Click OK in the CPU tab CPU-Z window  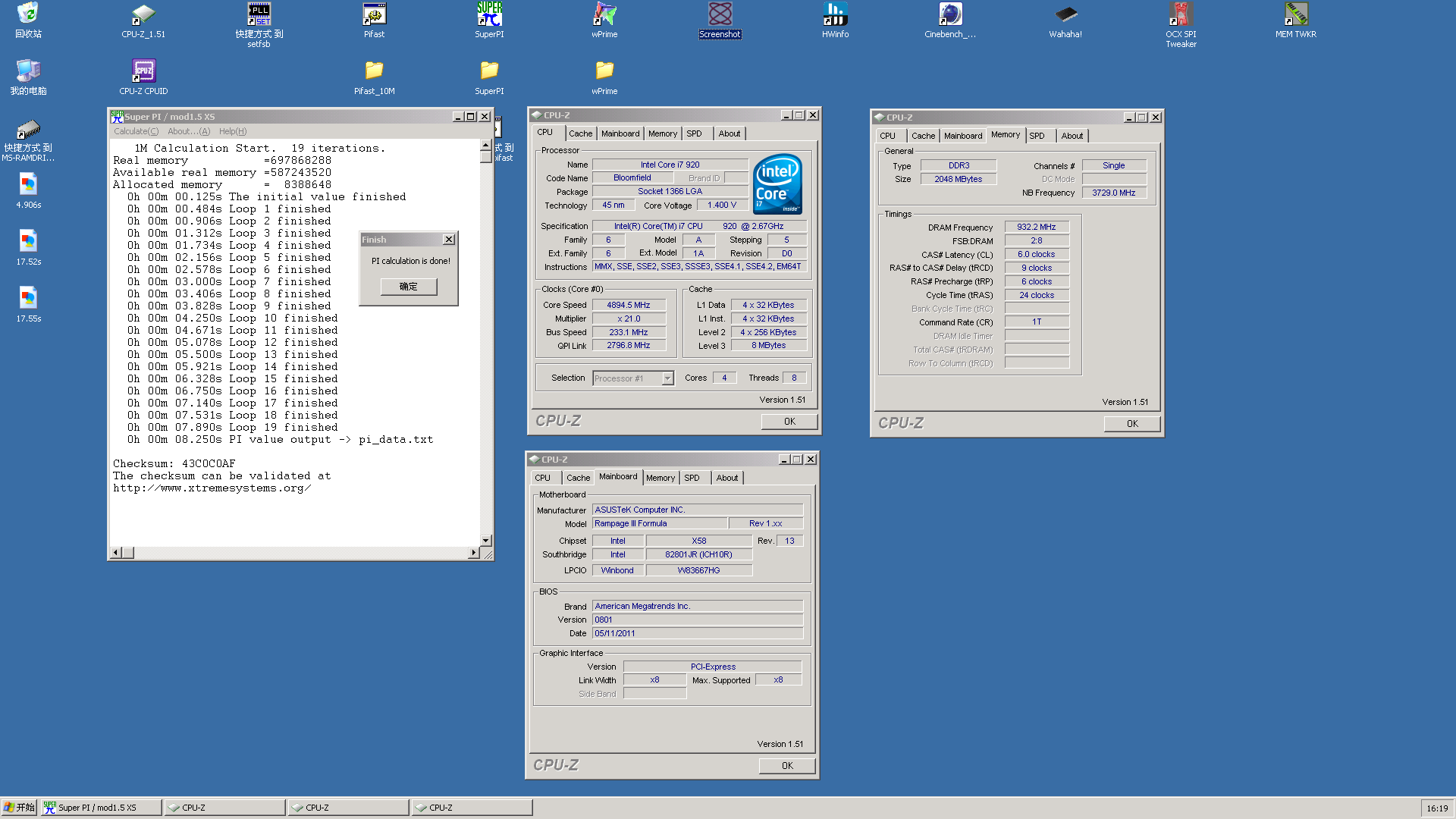pyautogui.click(x=789, y=422)
